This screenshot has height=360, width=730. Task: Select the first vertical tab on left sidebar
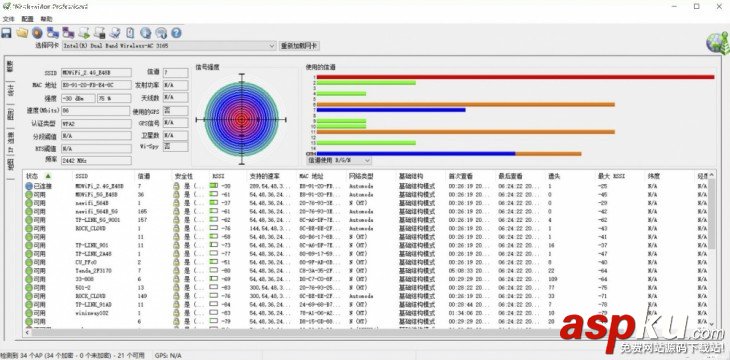pos(10,67)
